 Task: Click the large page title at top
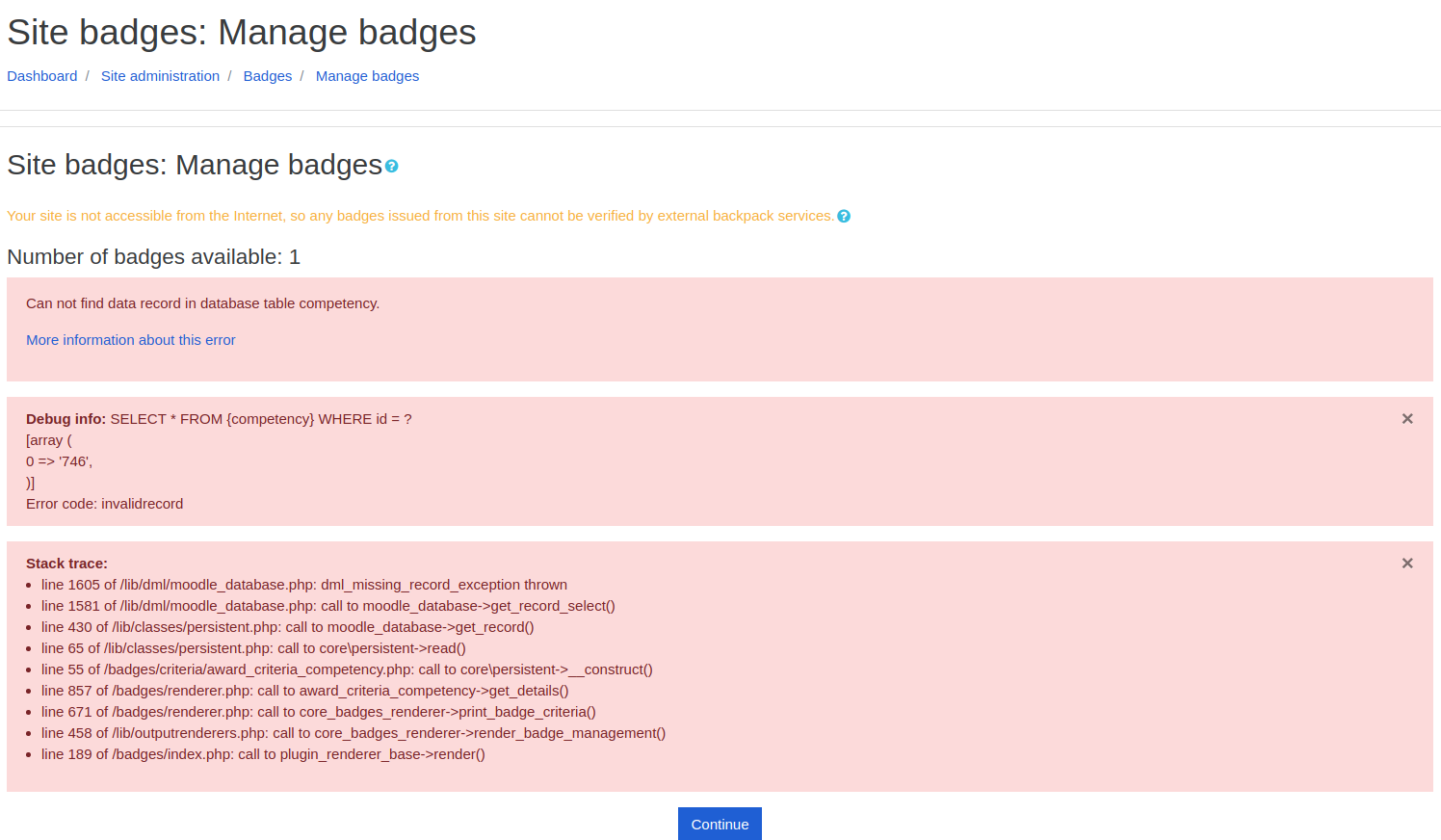click(x=242, y=33)
